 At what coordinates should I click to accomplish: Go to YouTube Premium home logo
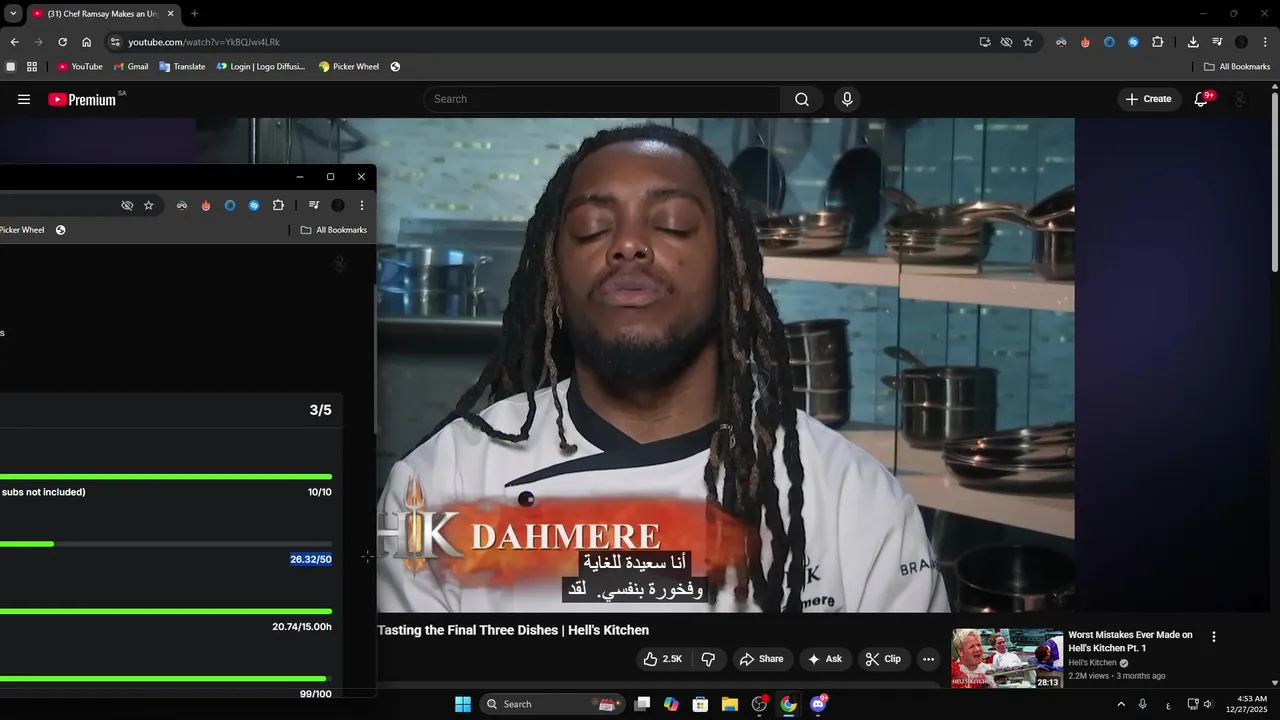click(x=82, y=99)
